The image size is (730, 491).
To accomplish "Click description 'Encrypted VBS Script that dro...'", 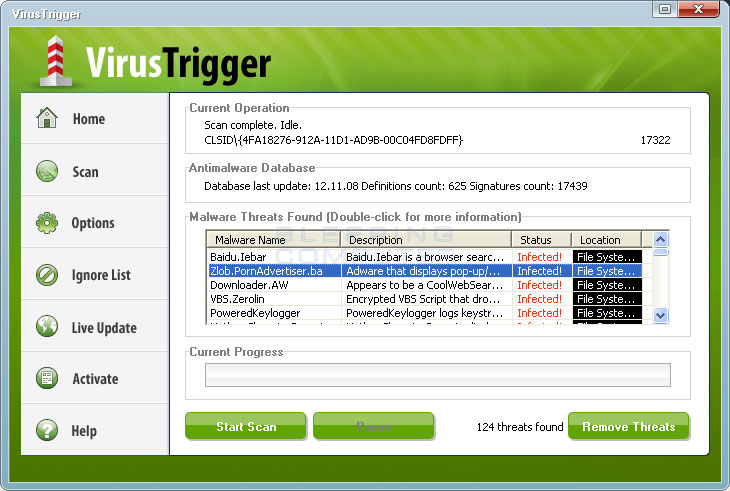I will click(x=423, y=299).
